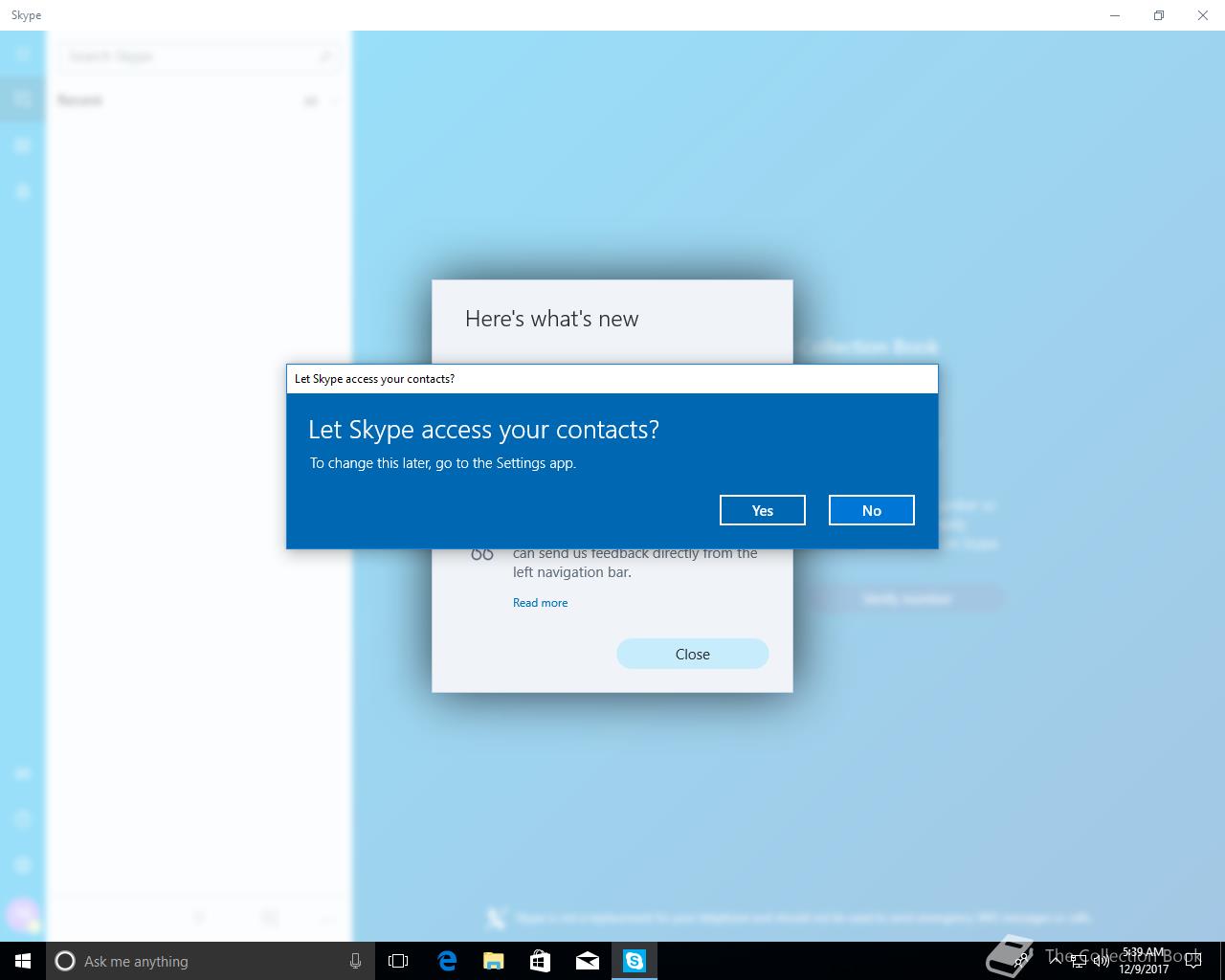The height and width of the screenshot is (980, 1225).
Task: Select the Skype taskbar icon
Action: pos(634,961)
